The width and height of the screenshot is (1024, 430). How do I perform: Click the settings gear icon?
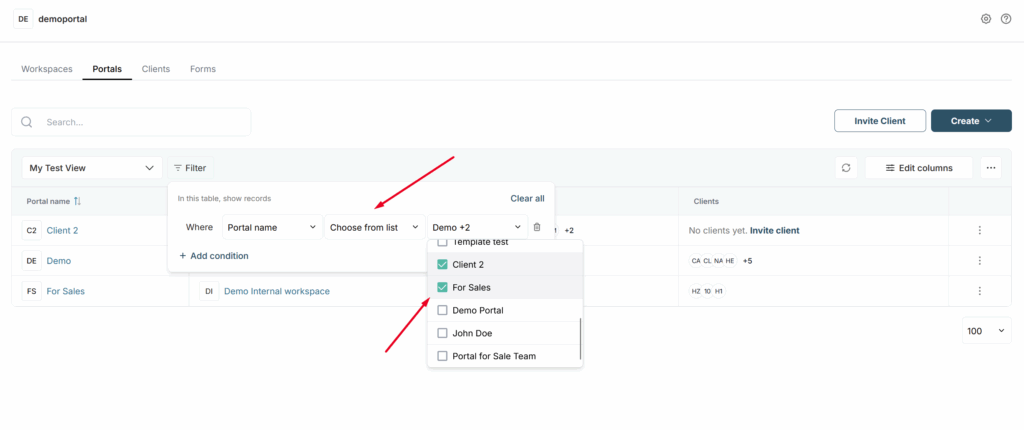(986, 19)
